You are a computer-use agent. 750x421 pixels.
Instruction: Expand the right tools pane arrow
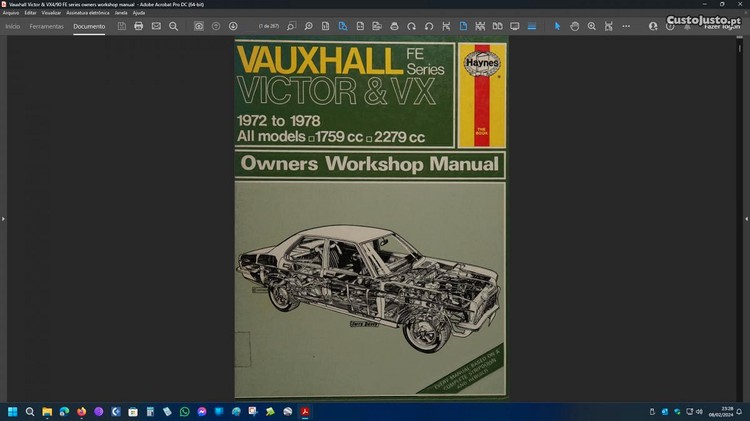(x=746, y=218)
